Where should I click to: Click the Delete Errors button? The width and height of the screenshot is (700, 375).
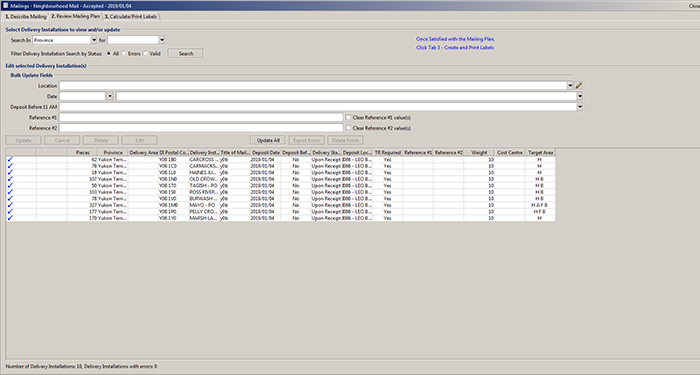345,140
